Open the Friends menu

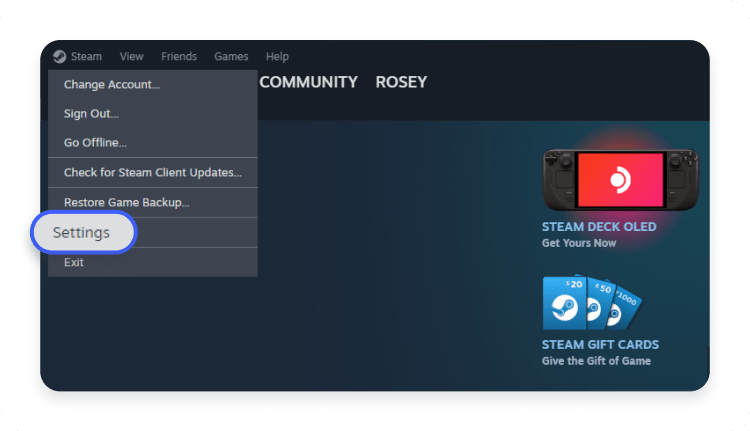pyautogui.click(x=179, y=56)
